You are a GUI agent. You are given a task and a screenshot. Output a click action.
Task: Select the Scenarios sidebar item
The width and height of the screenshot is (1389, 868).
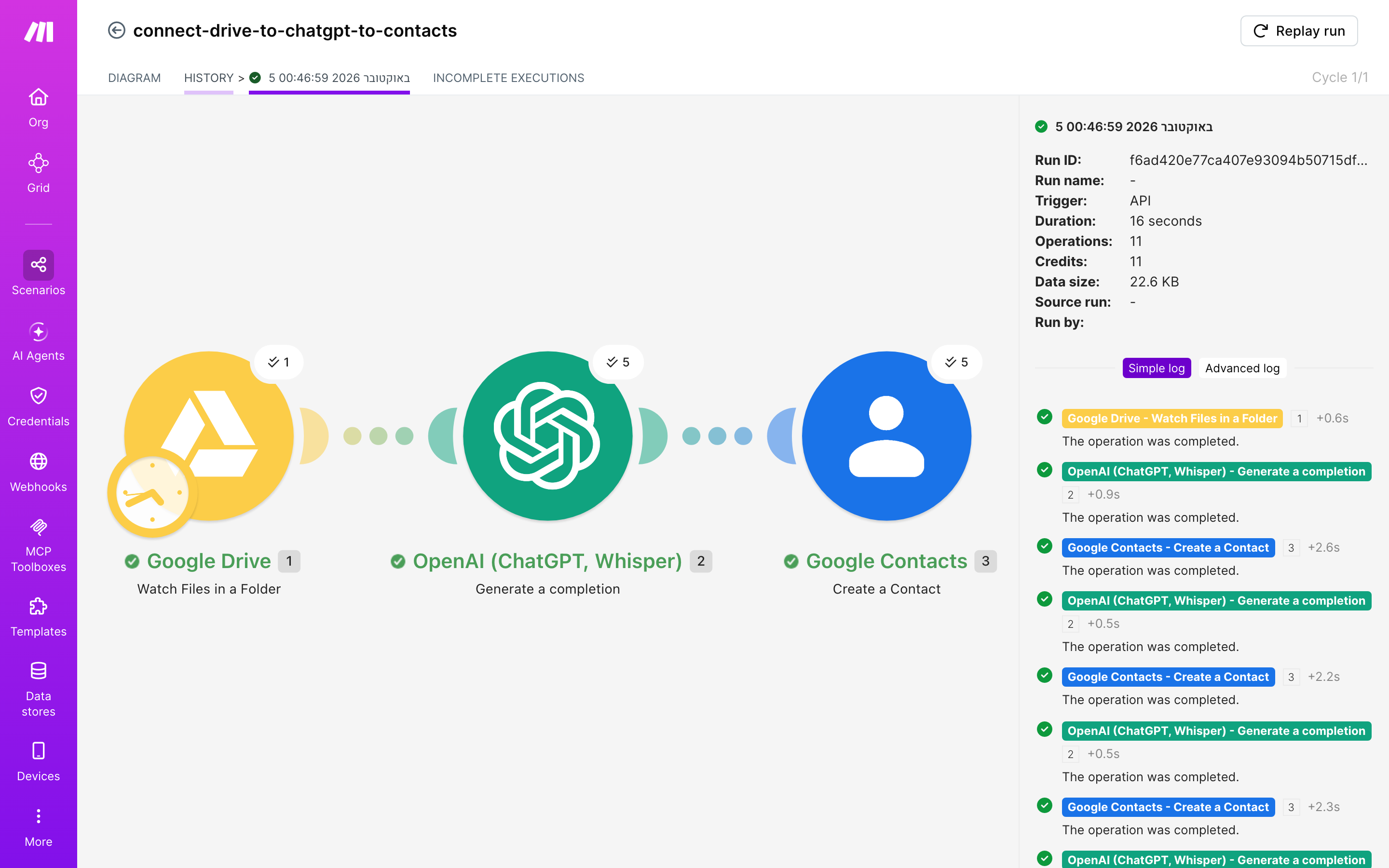tap(39, 273)
